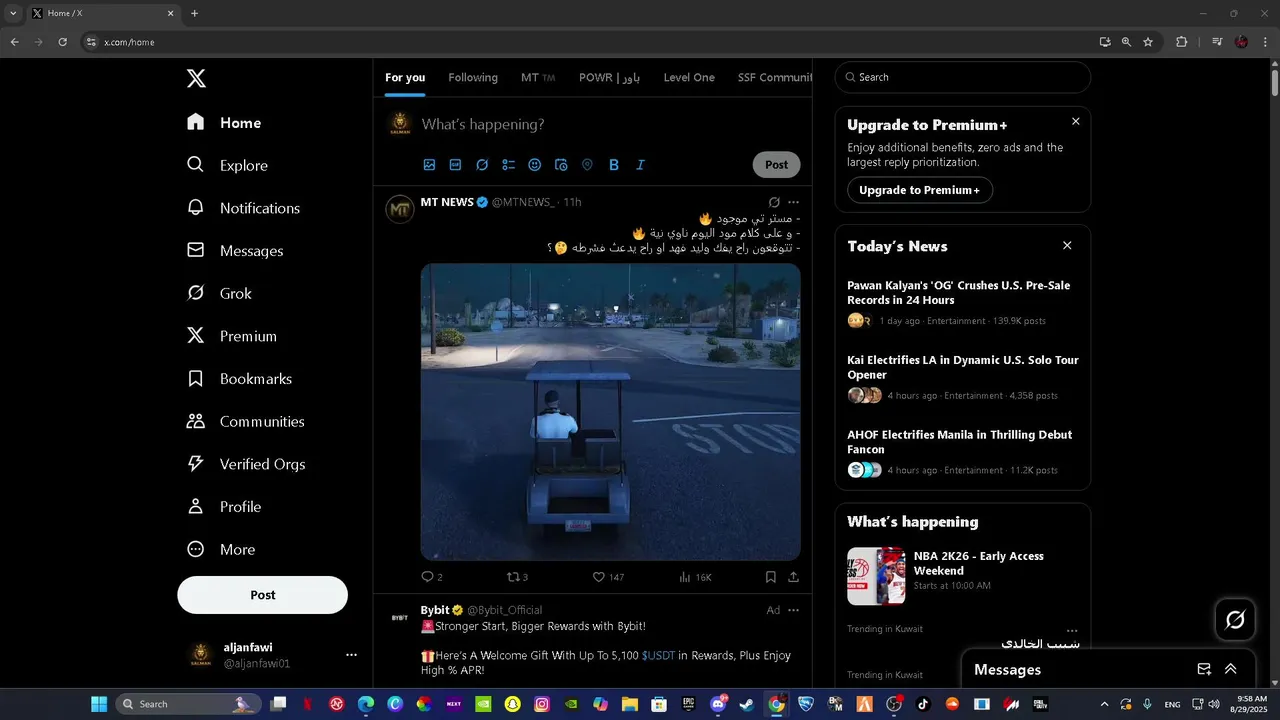
Task: Expand the Messages drawer
Action: 1231,669
